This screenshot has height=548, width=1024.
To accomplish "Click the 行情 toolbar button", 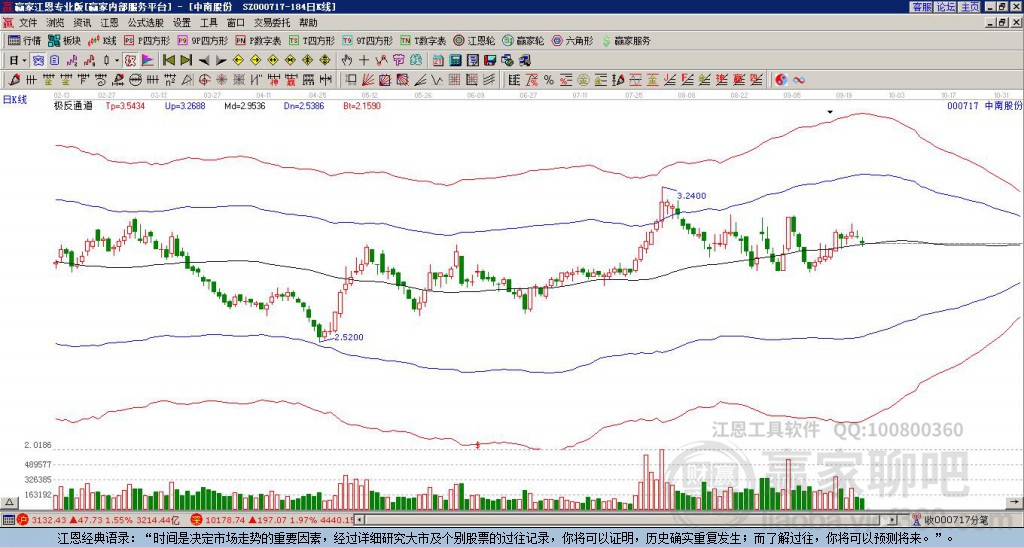I will coord(25,40).
